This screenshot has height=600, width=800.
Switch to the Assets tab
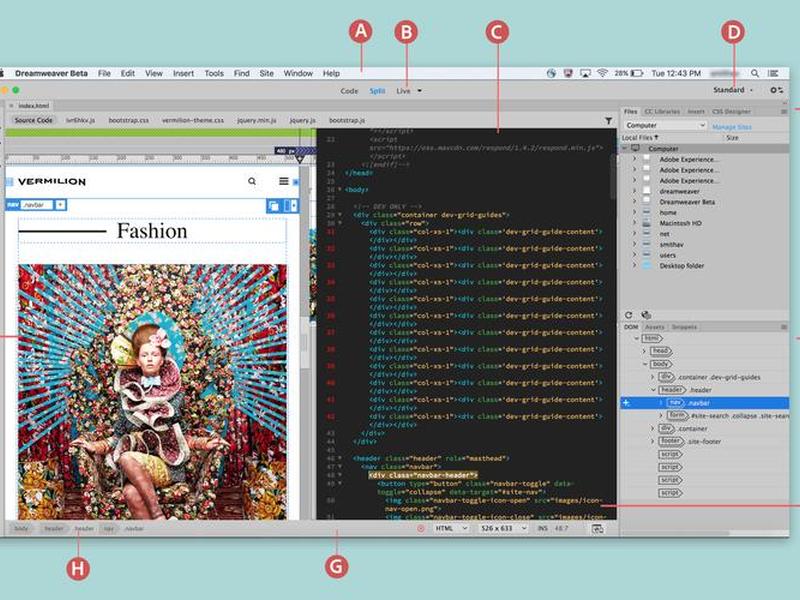tap(655, 327)
